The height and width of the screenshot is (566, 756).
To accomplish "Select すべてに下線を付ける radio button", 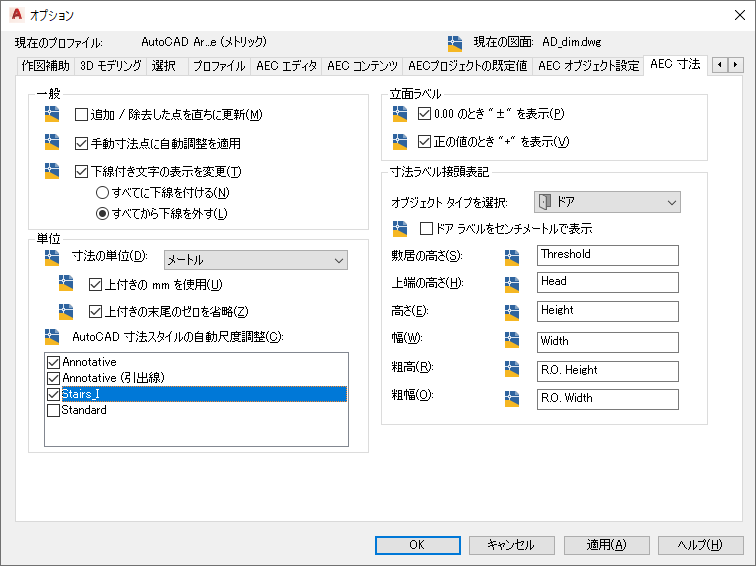I will [x=102, y=193].
